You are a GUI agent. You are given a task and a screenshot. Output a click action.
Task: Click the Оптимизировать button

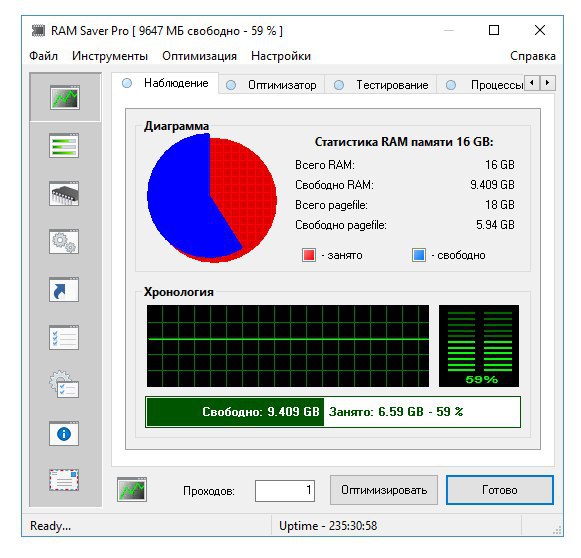point(384,490)
